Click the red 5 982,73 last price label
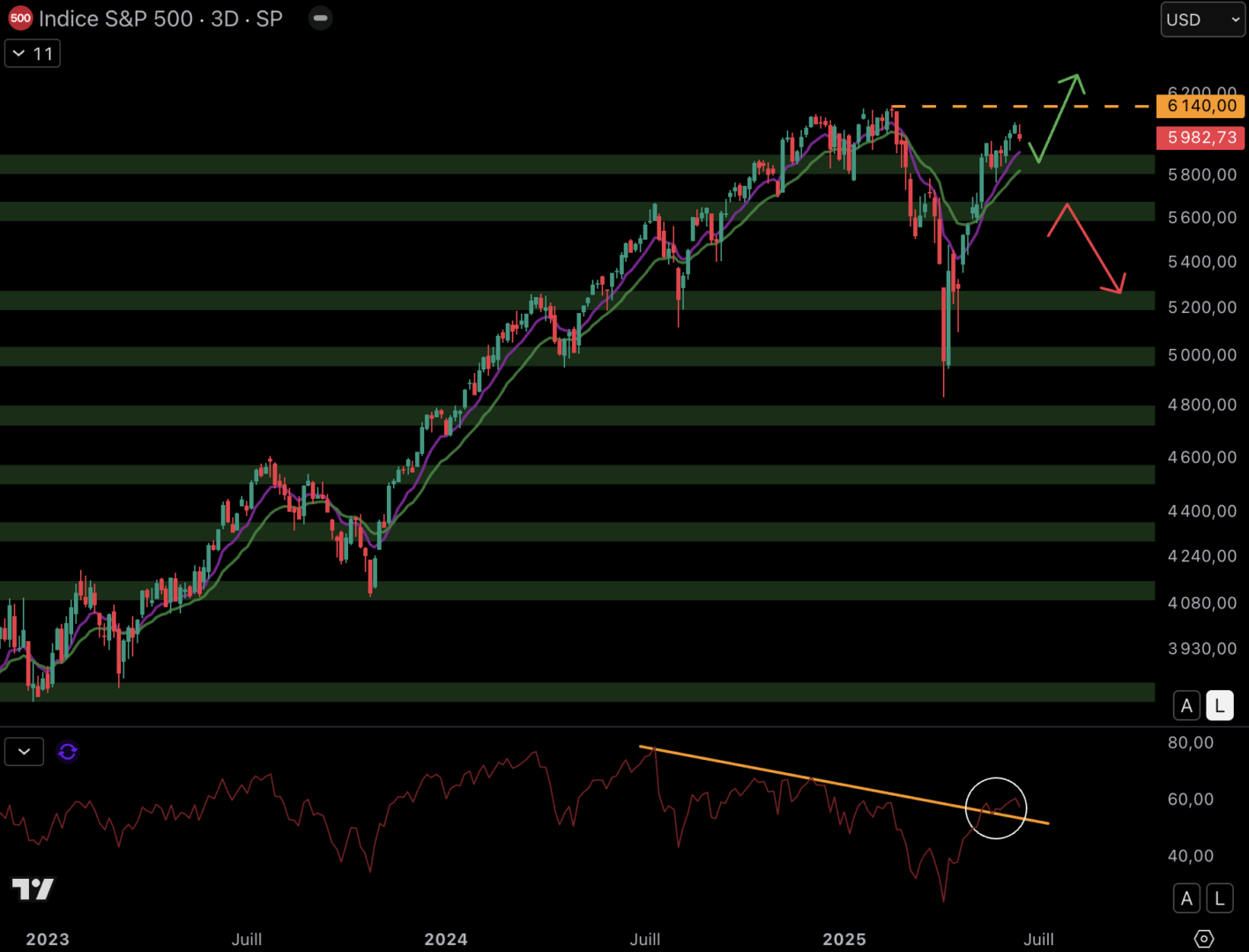The width and height of the screenshot is (1249, 952). coord(1201,138)
